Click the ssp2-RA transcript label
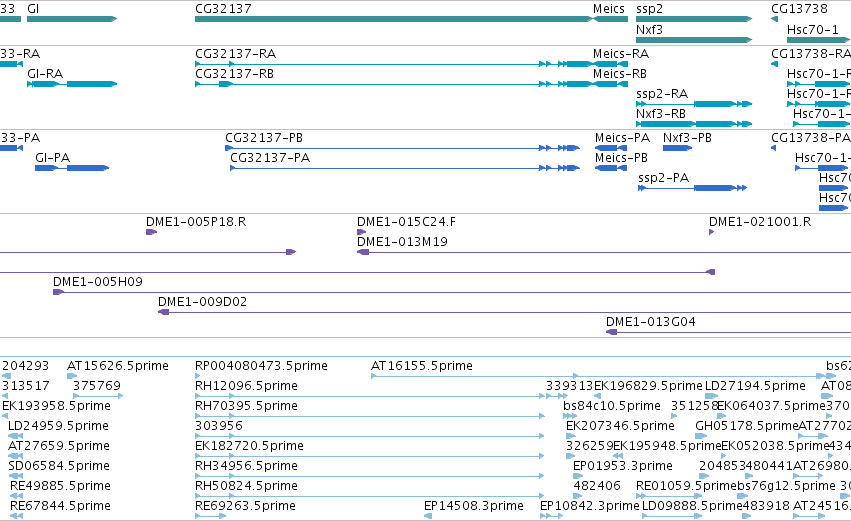Viewport: 851px width, 521px height. (x=662, y=94)
